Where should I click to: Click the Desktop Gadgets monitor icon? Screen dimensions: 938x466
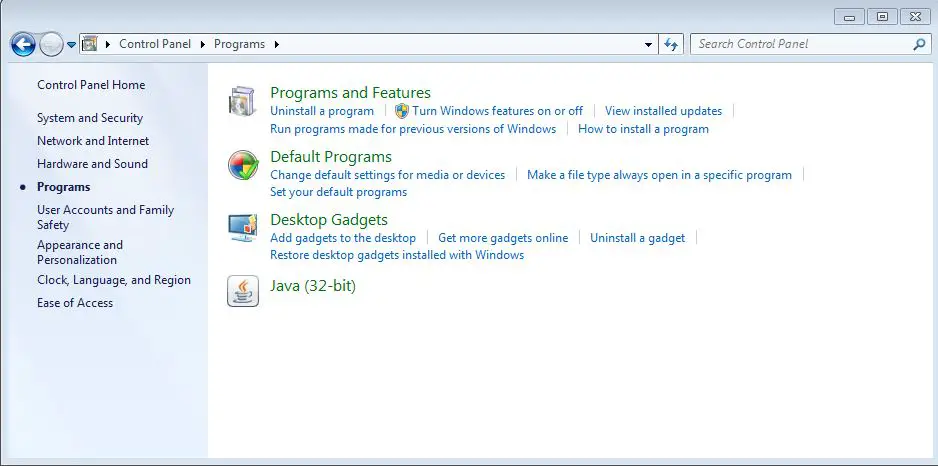243,228
